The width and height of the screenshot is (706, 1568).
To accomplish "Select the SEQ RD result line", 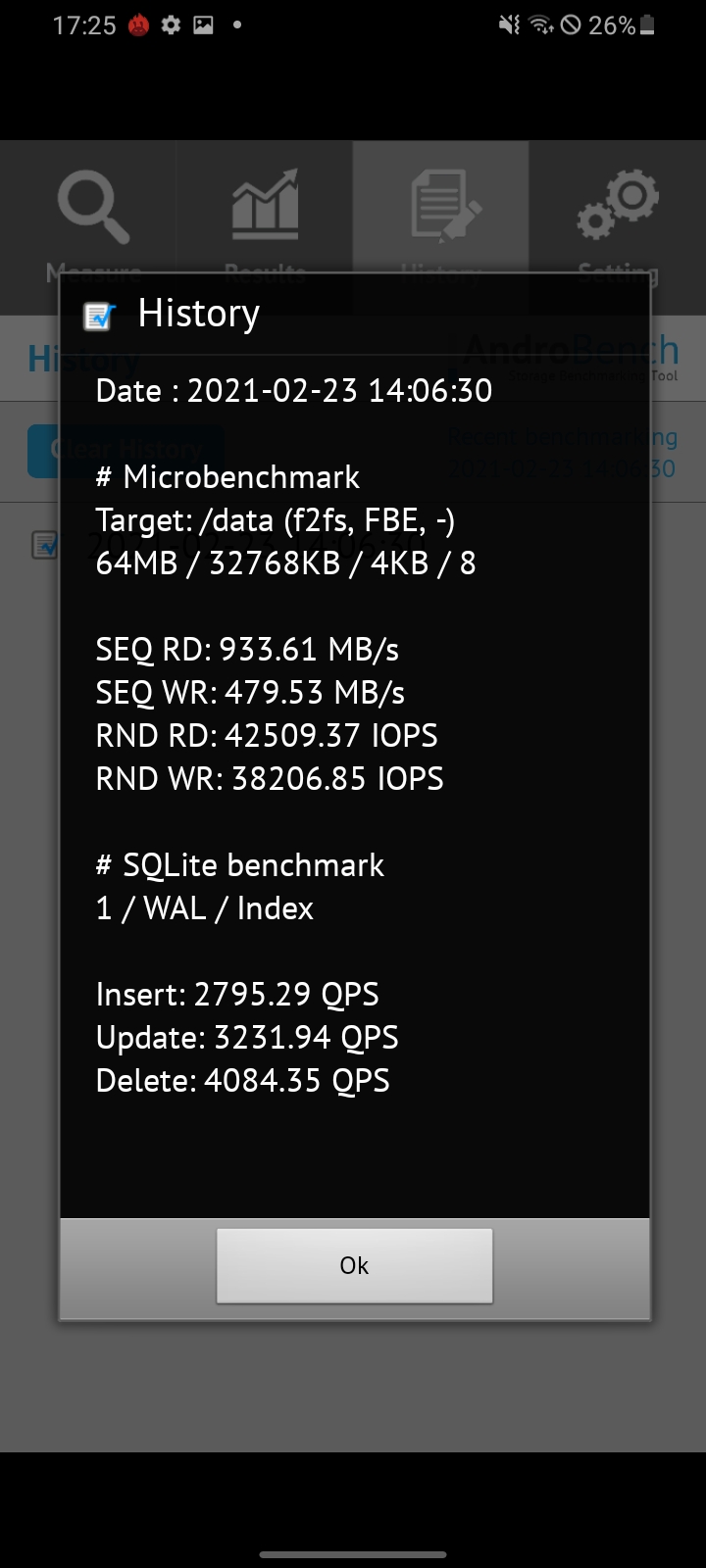I will point(247,650).
